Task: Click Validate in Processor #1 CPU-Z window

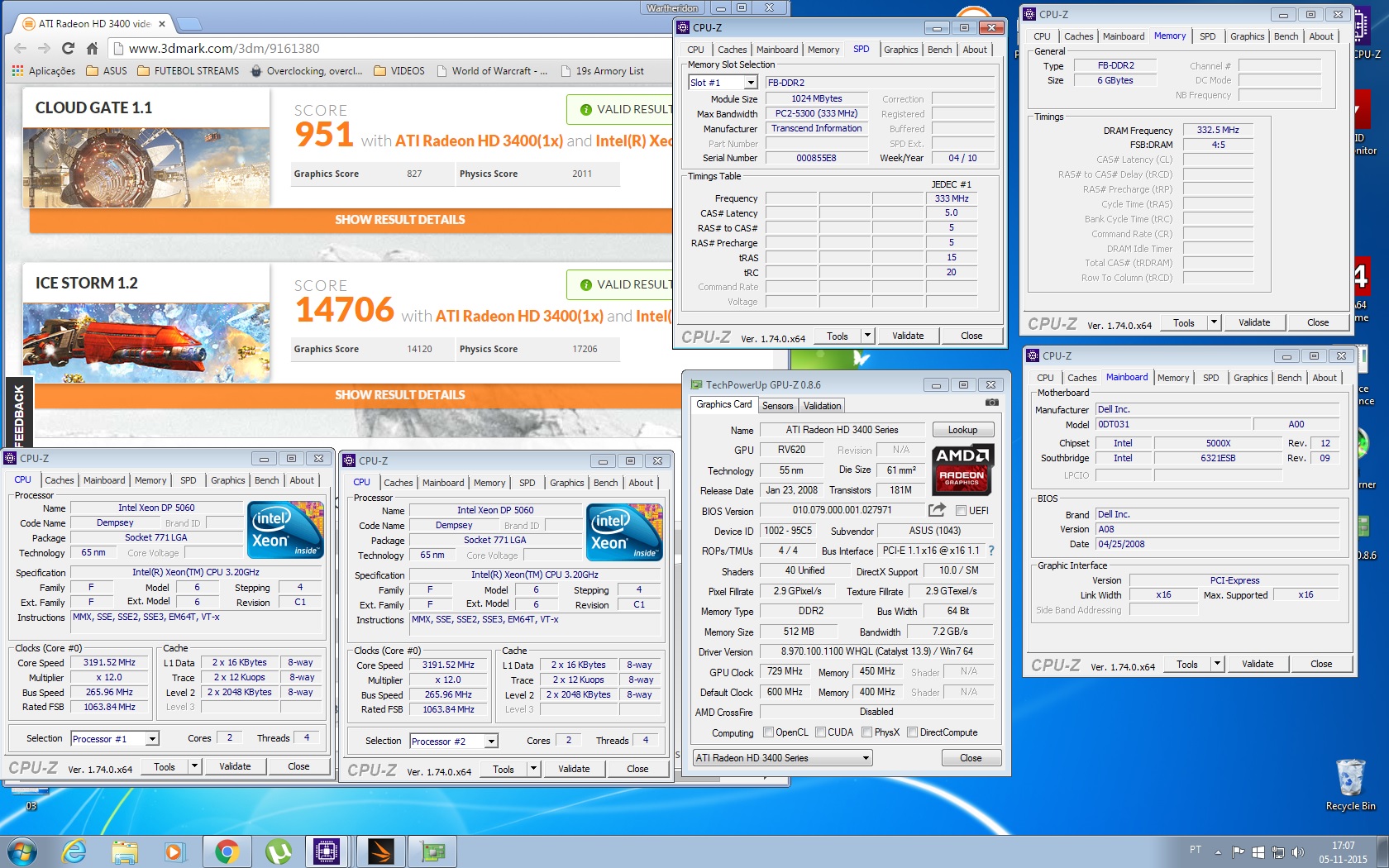Action: click(x=235, y=766)
